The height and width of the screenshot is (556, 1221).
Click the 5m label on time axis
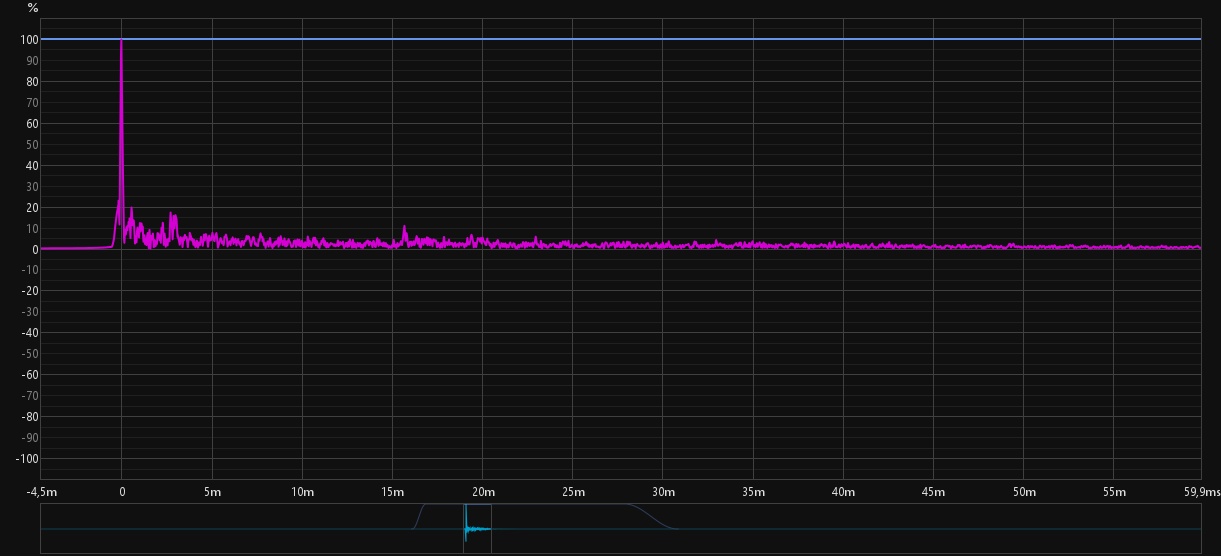pyautogui.click(x=211, y=492)
